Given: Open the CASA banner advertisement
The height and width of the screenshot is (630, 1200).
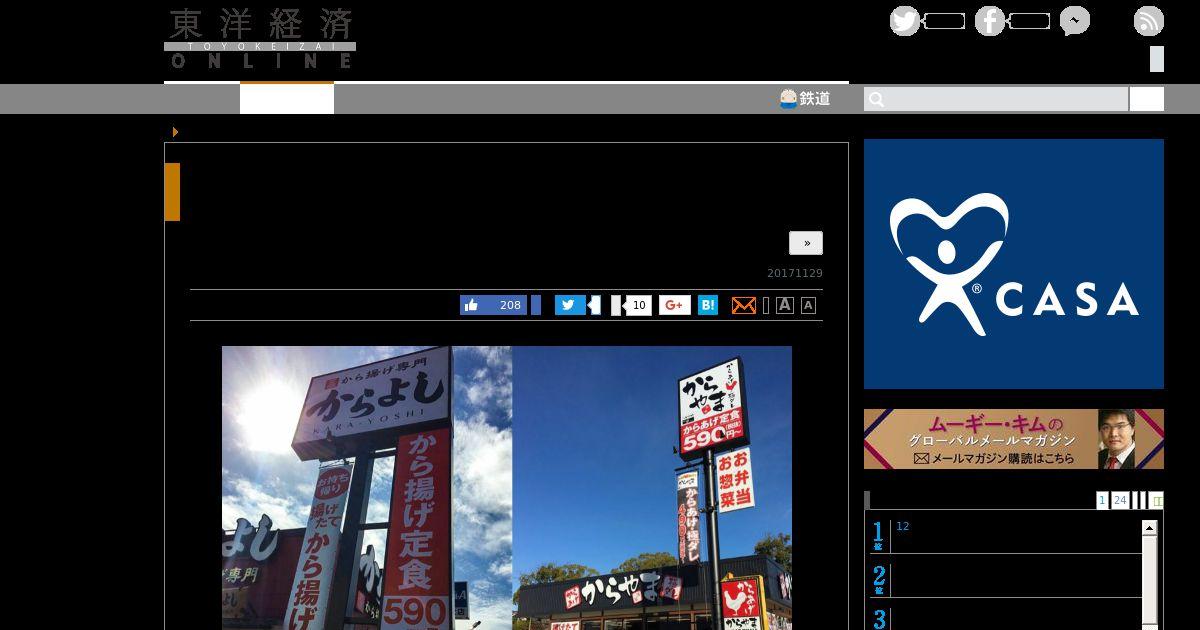Looking at the screenshot, I should (1014, 264).
